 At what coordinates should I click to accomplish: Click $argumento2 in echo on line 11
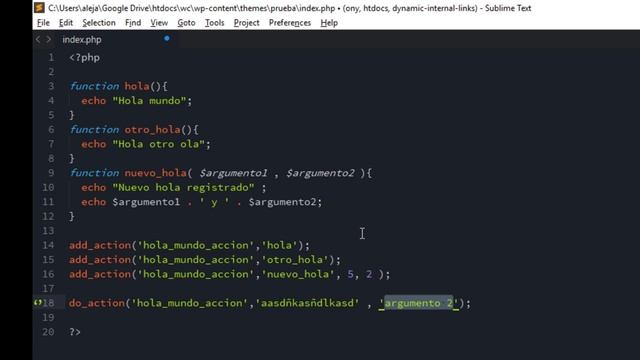coord(282,202)
